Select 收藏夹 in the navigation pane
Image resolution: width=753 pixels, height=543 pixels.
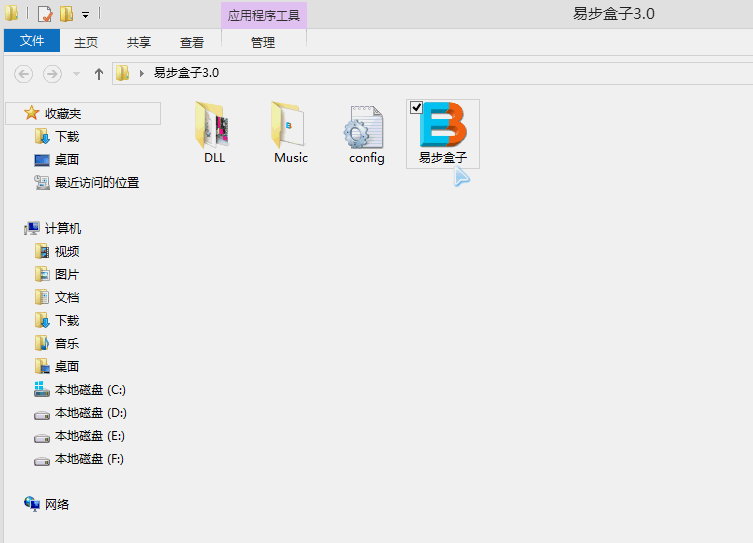click(x=83, y=114)
